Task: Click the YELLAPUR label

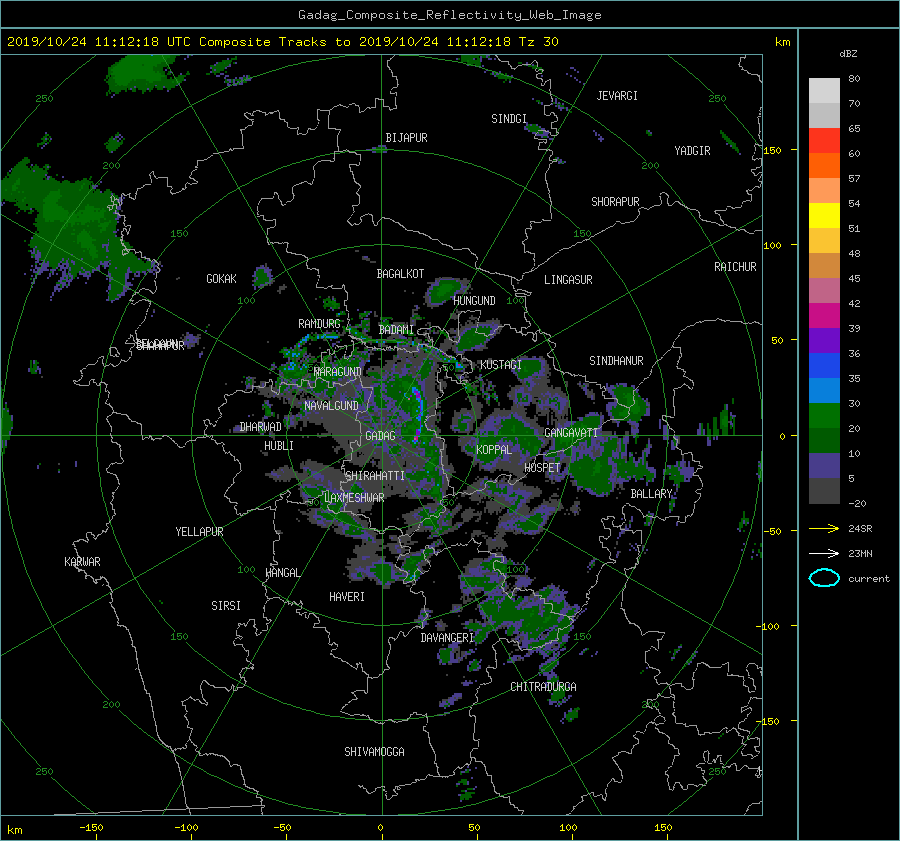Action: tap(199, 532)
